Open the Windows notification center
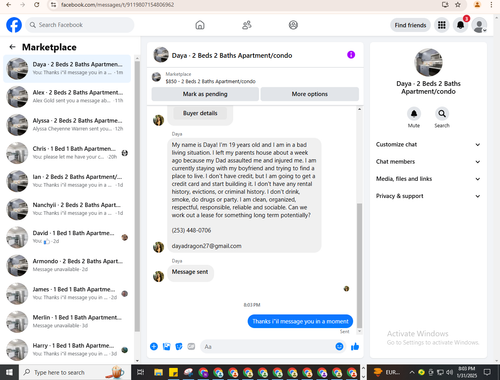The image size is (500, 380). coord(487,372)
